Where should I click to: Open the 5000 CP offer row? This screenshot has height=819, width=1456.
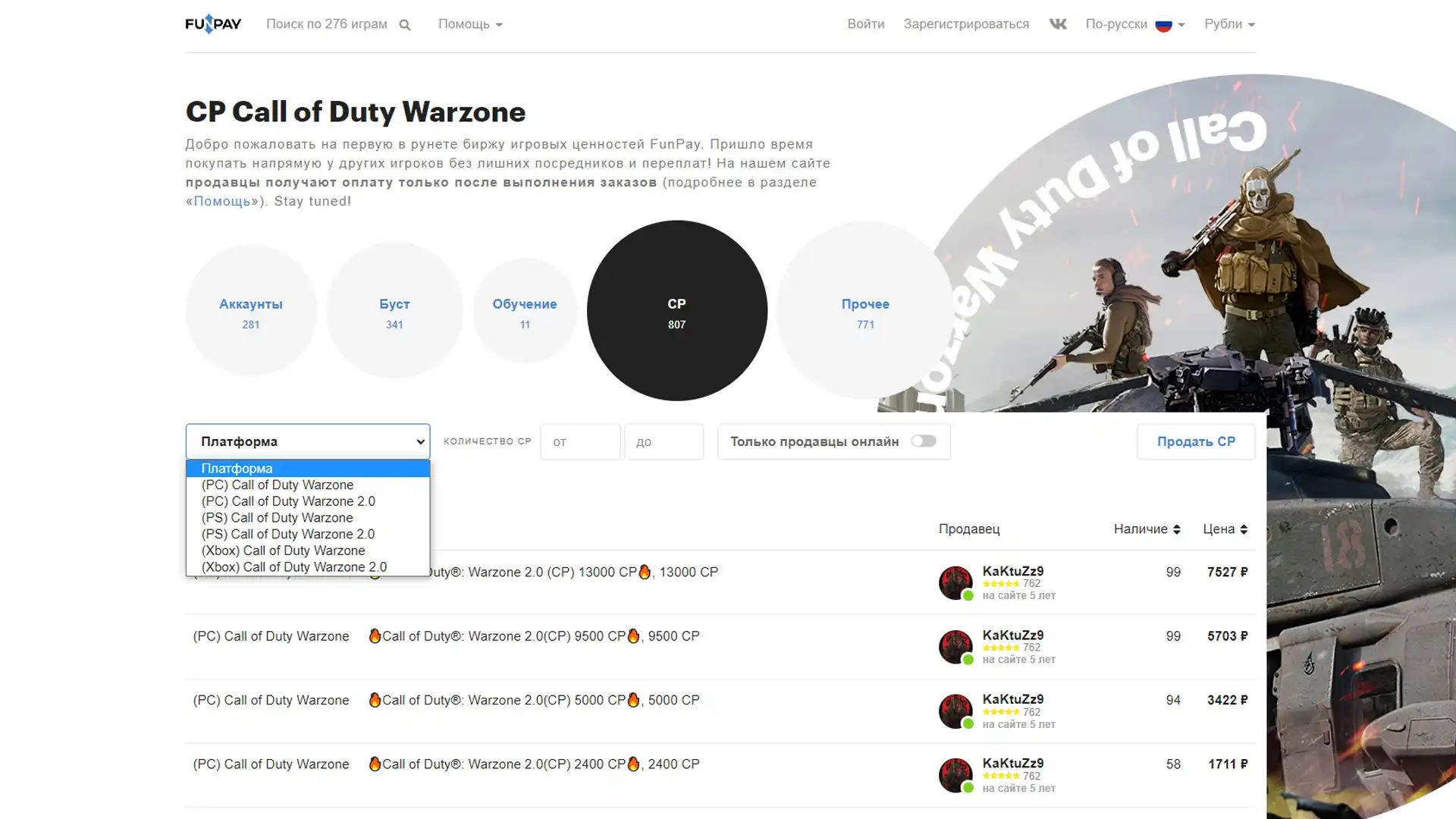720,711
